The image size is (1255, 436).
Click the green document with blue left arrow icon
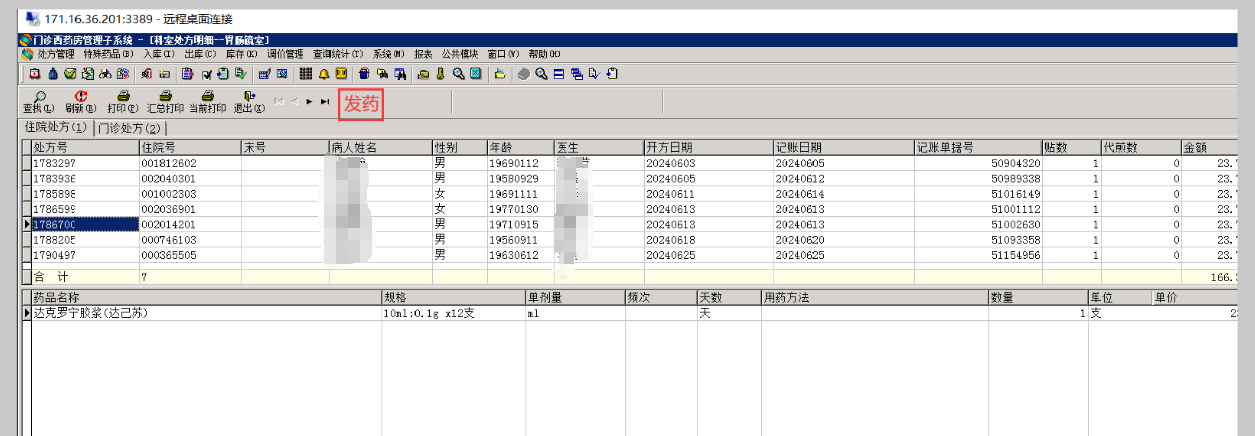click(x=222, y=74)
